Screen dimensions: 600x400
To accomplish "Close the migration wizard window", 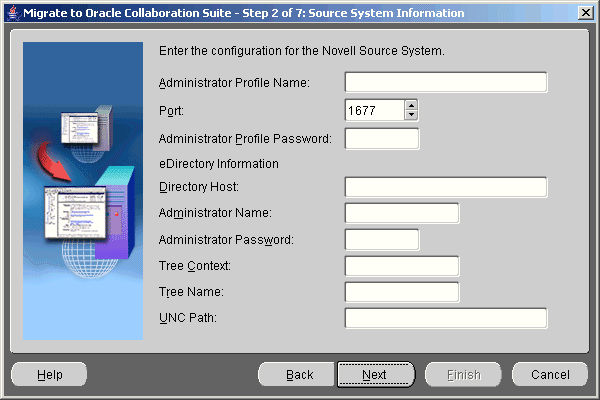I will tap(585, 13).
